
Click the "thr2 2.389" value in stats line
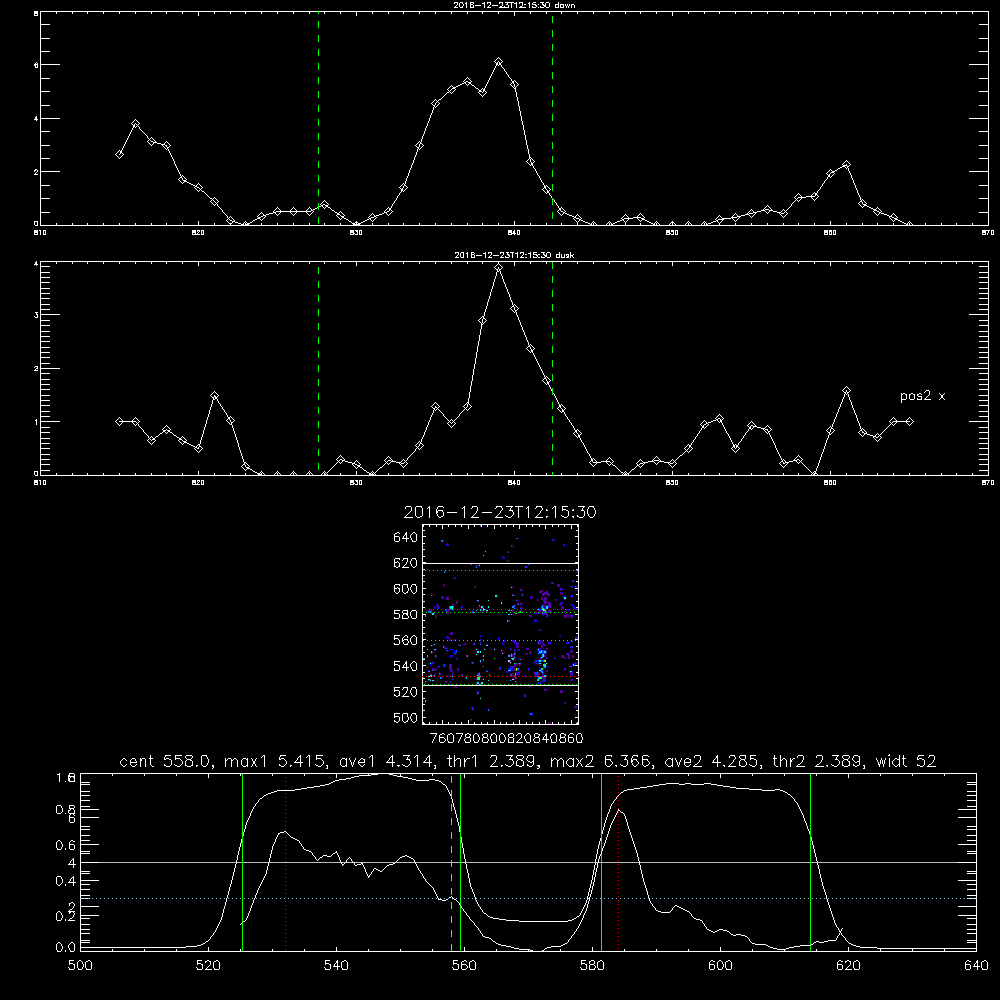(x=818, y=761)
